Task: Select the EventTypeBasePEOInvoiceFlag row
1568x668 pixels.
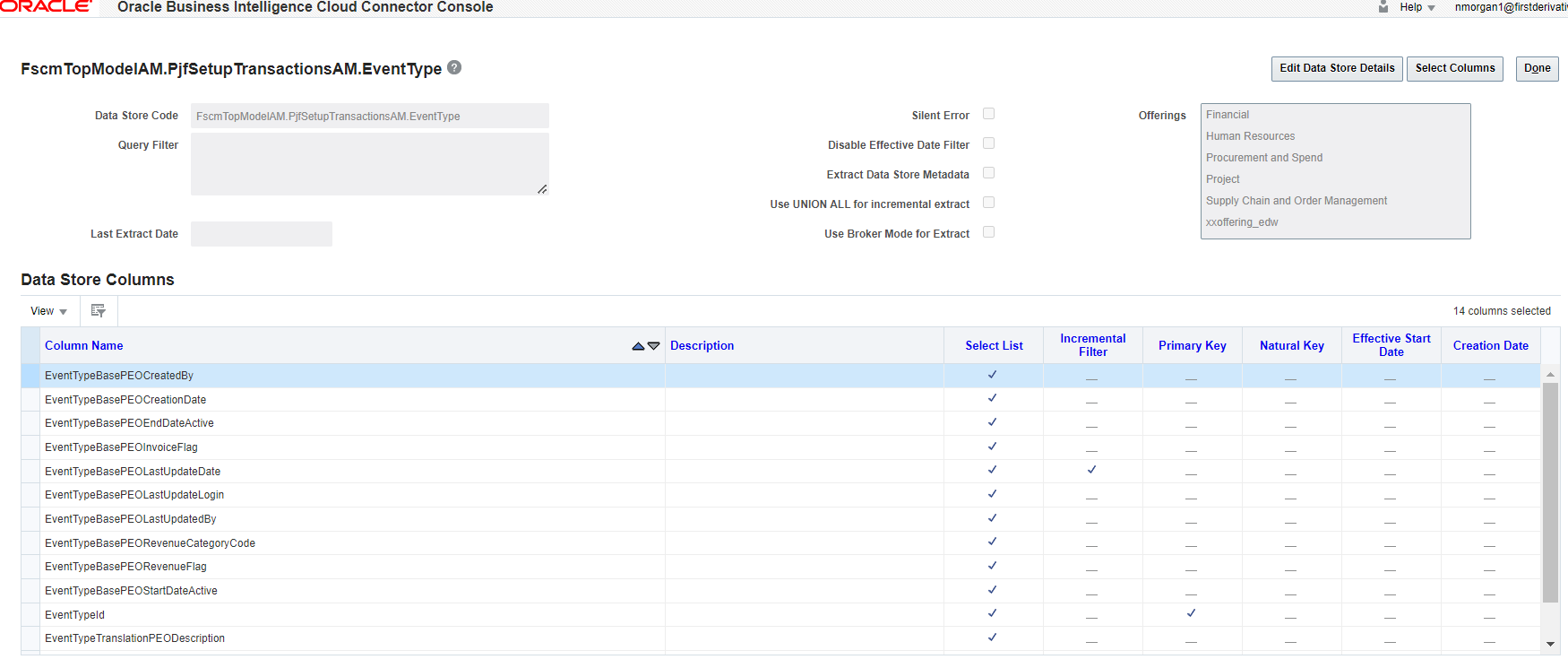Action: (x=780, y=447)
